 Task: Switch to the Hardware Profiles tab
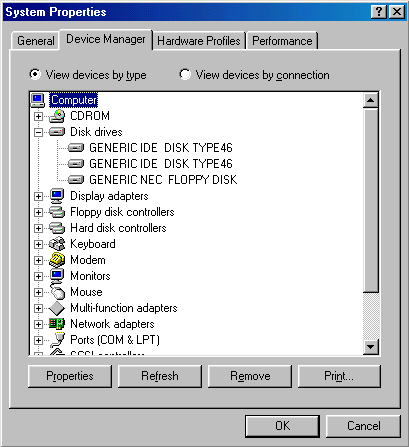pos(199,41)
